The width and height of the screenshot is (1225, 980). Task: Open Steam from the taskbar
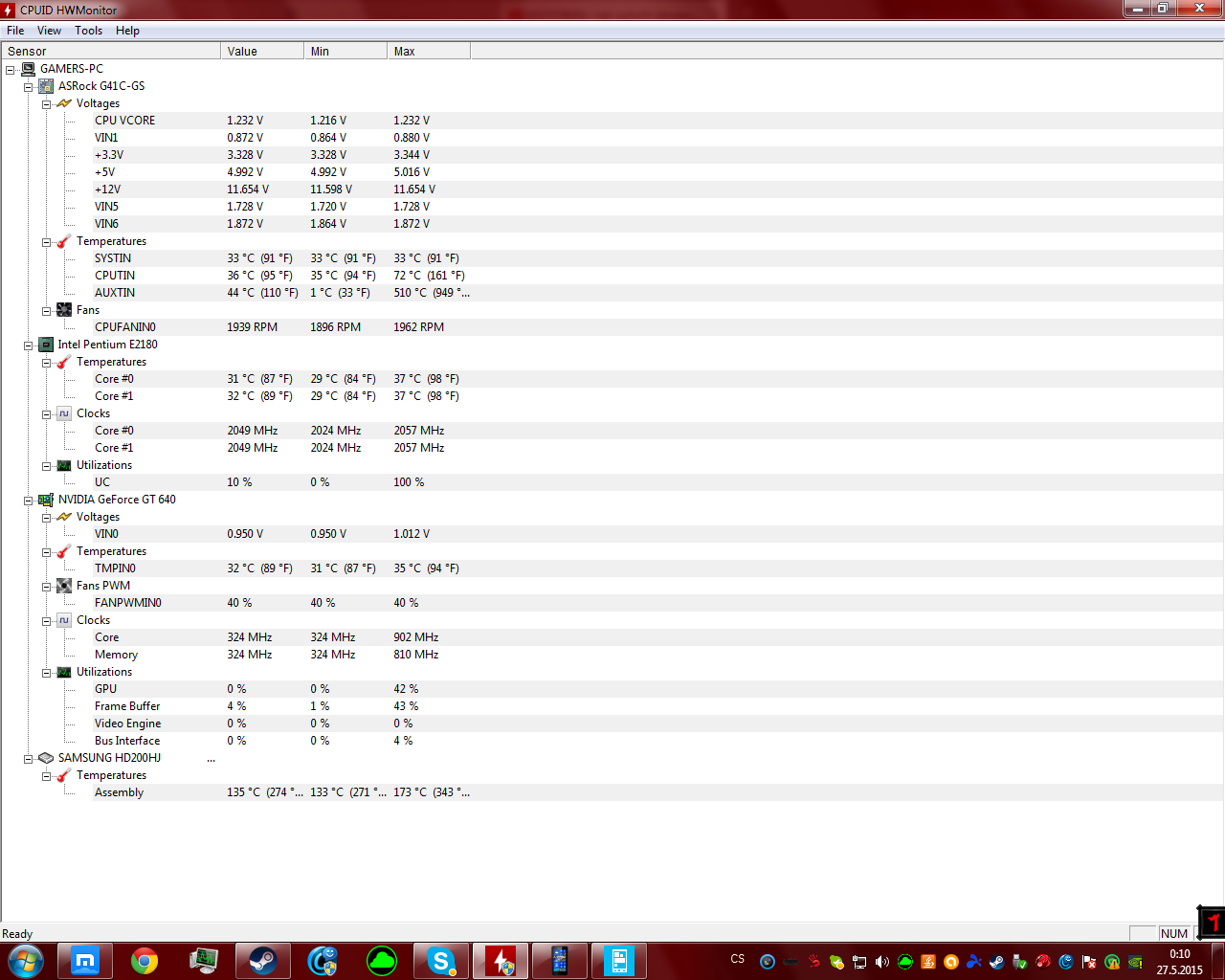(263, 961)
